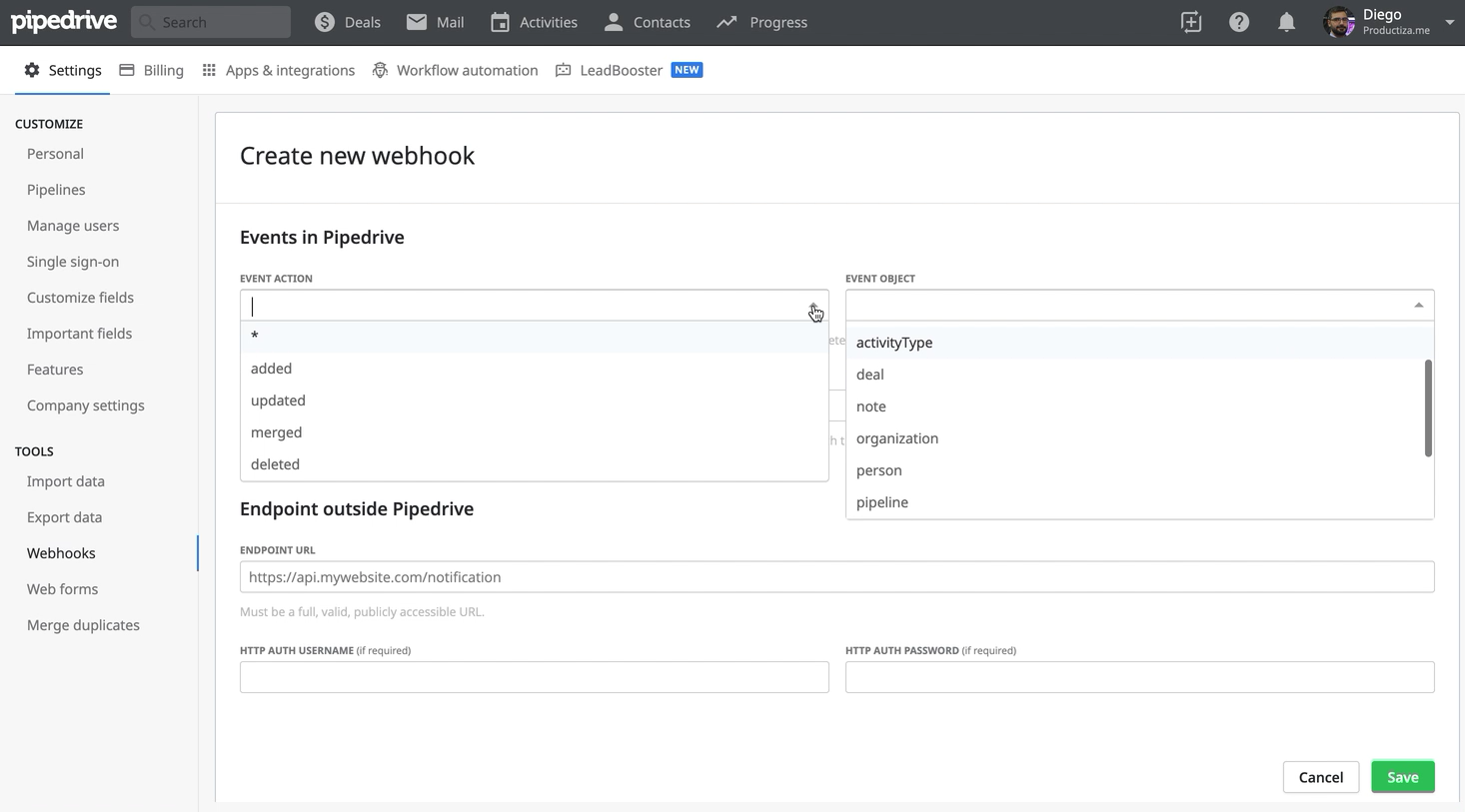The height and width of the screenshot is (812, 1465).
Task: Focus the Endpoint URL field
Action: pos(836,577)
